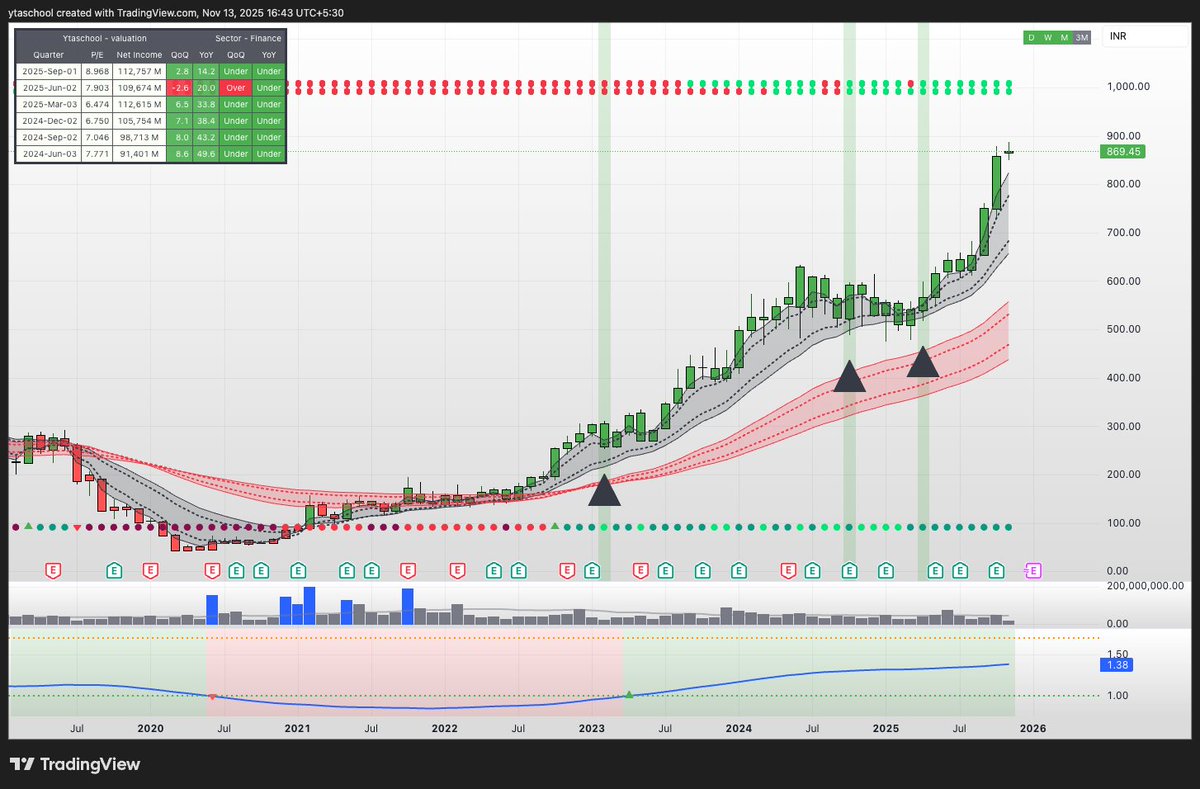Click the '2020' time axis label

coord(149,730)
